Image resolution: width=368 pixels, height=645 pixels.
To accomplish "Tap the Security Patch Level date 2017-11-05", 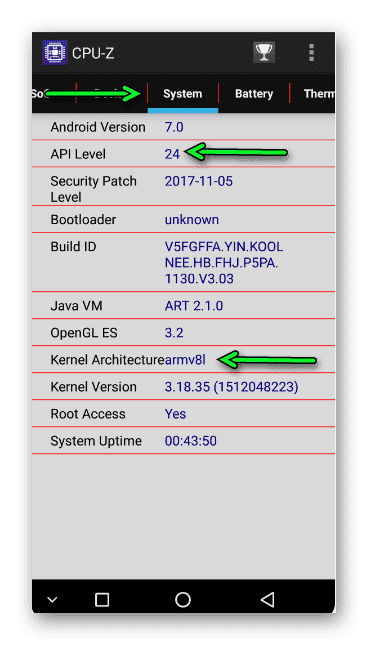I will click(199, 181).
